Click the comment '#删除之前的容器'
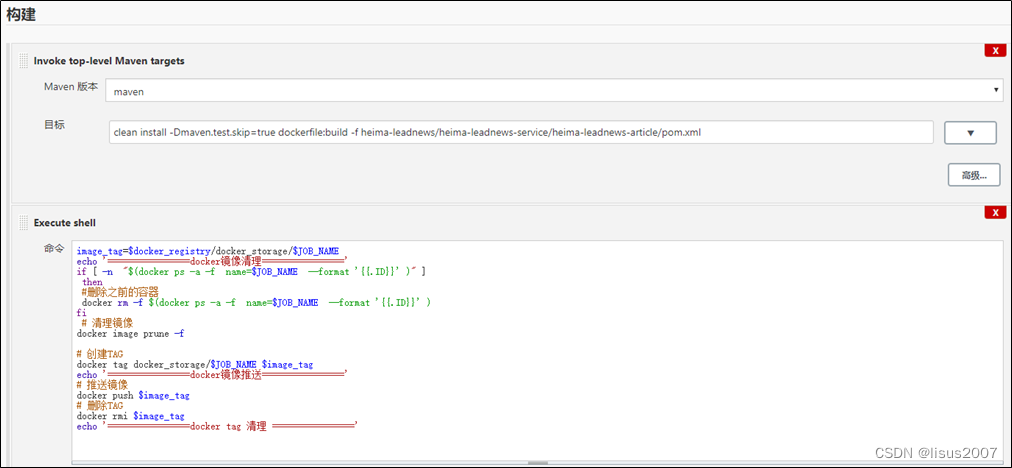 (x=120, y=292)
